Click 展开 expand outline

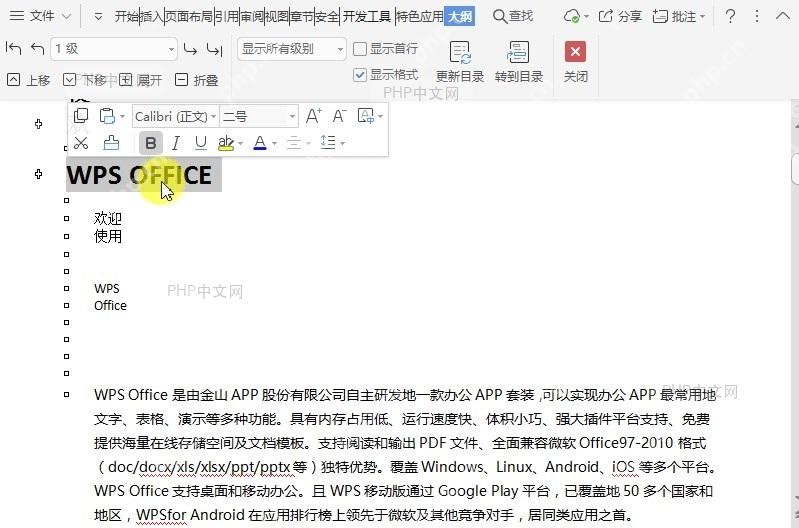(x=141, y=80)
